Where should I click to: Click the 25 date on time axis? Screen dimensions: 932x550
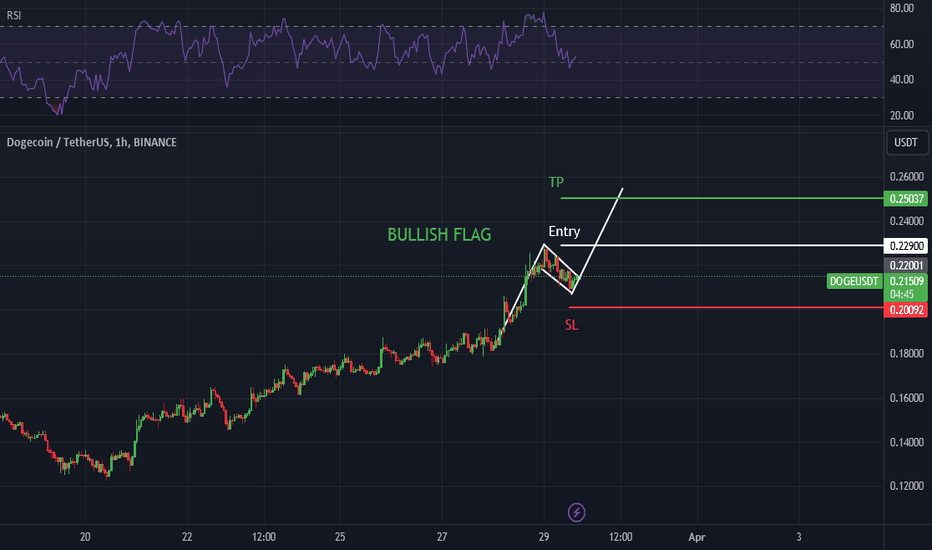(340, 537)
